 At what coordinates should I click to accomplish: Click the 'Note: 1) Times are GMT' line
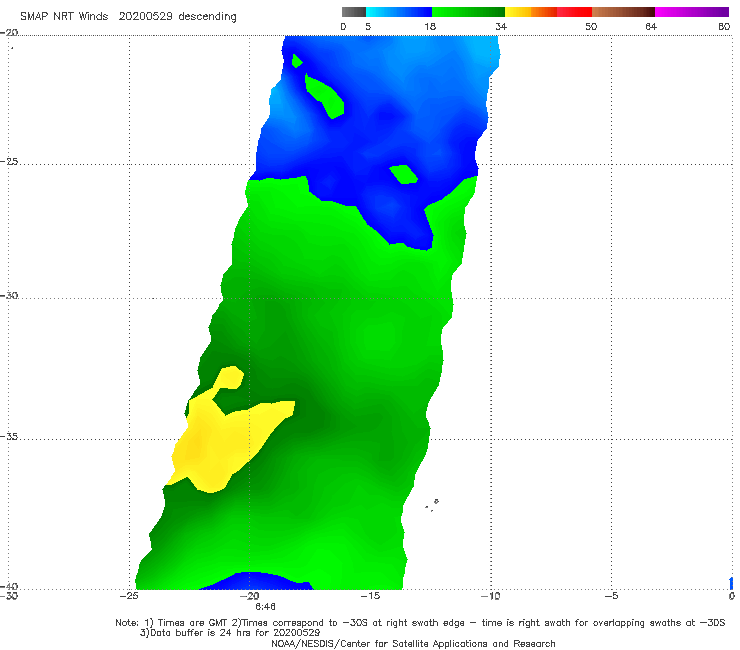coord(420,623)
